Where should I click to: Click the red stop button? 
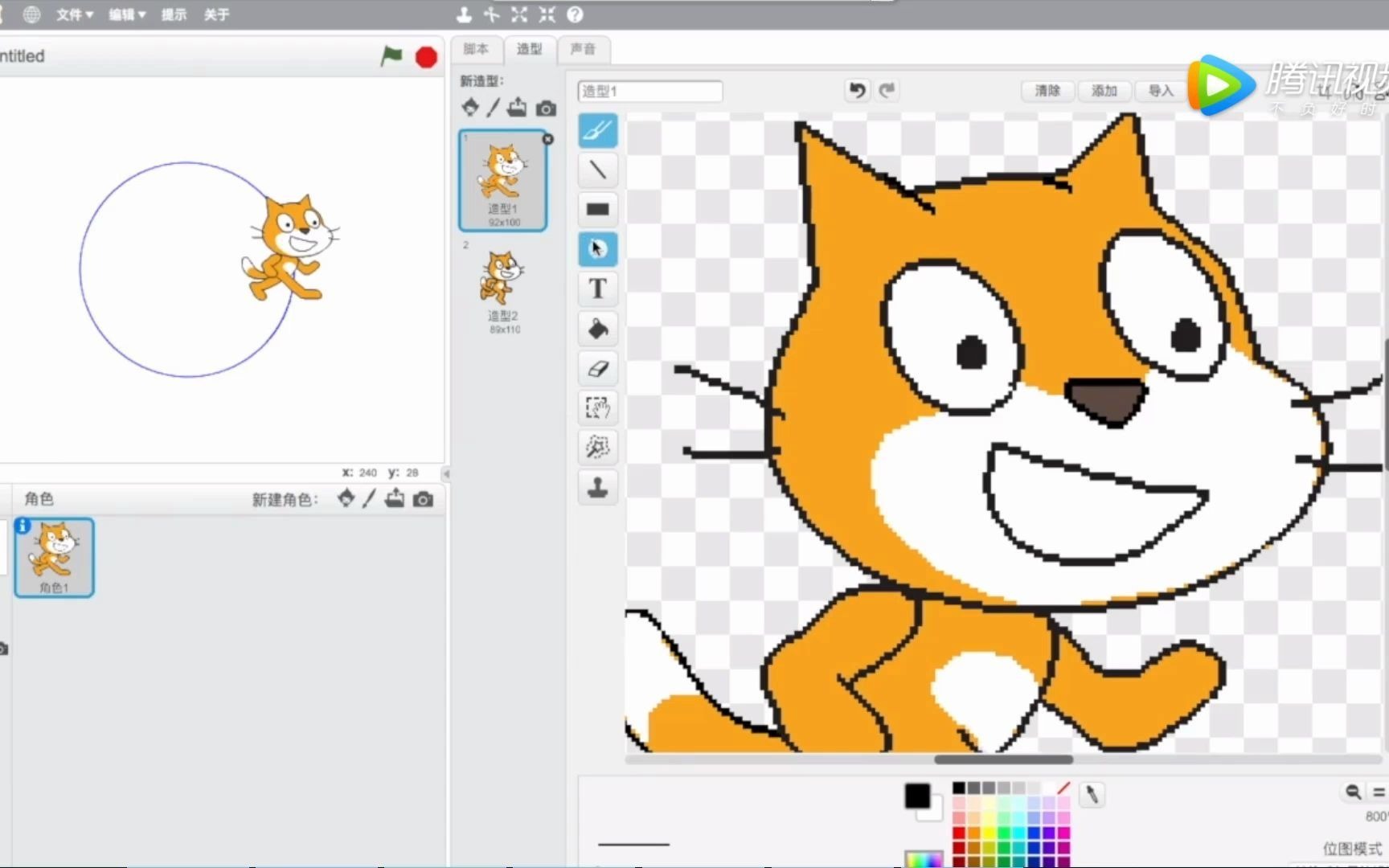coord(426,57)
